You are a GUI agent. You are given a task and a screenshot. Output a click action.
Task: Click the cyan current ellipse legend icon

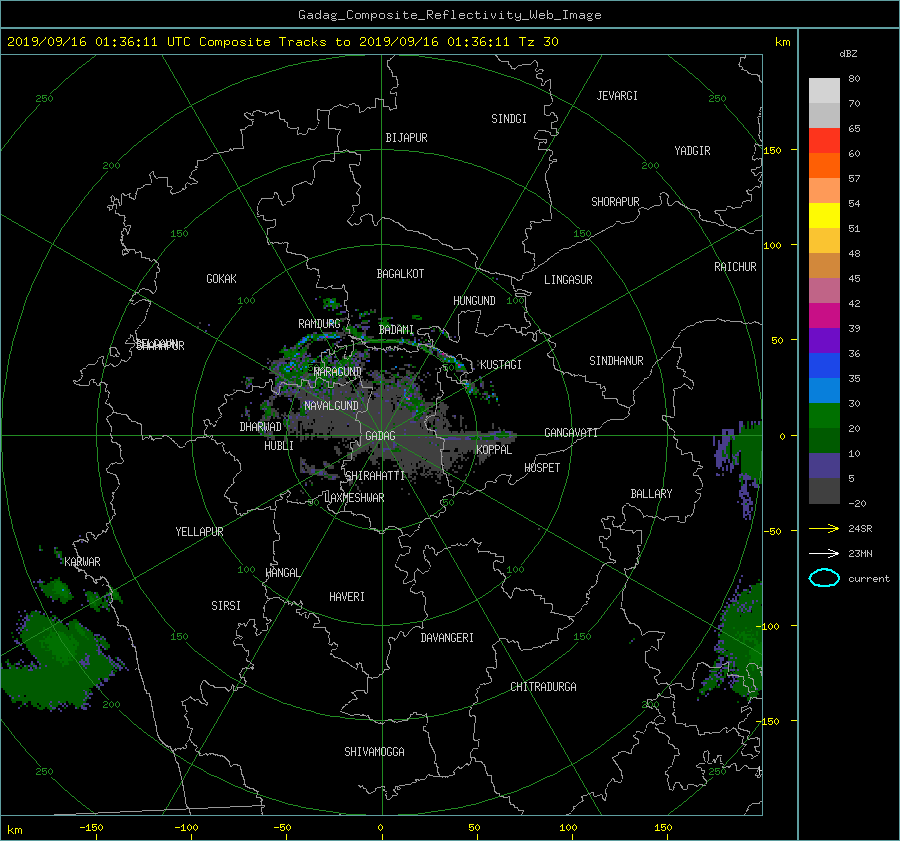point(824,578)
